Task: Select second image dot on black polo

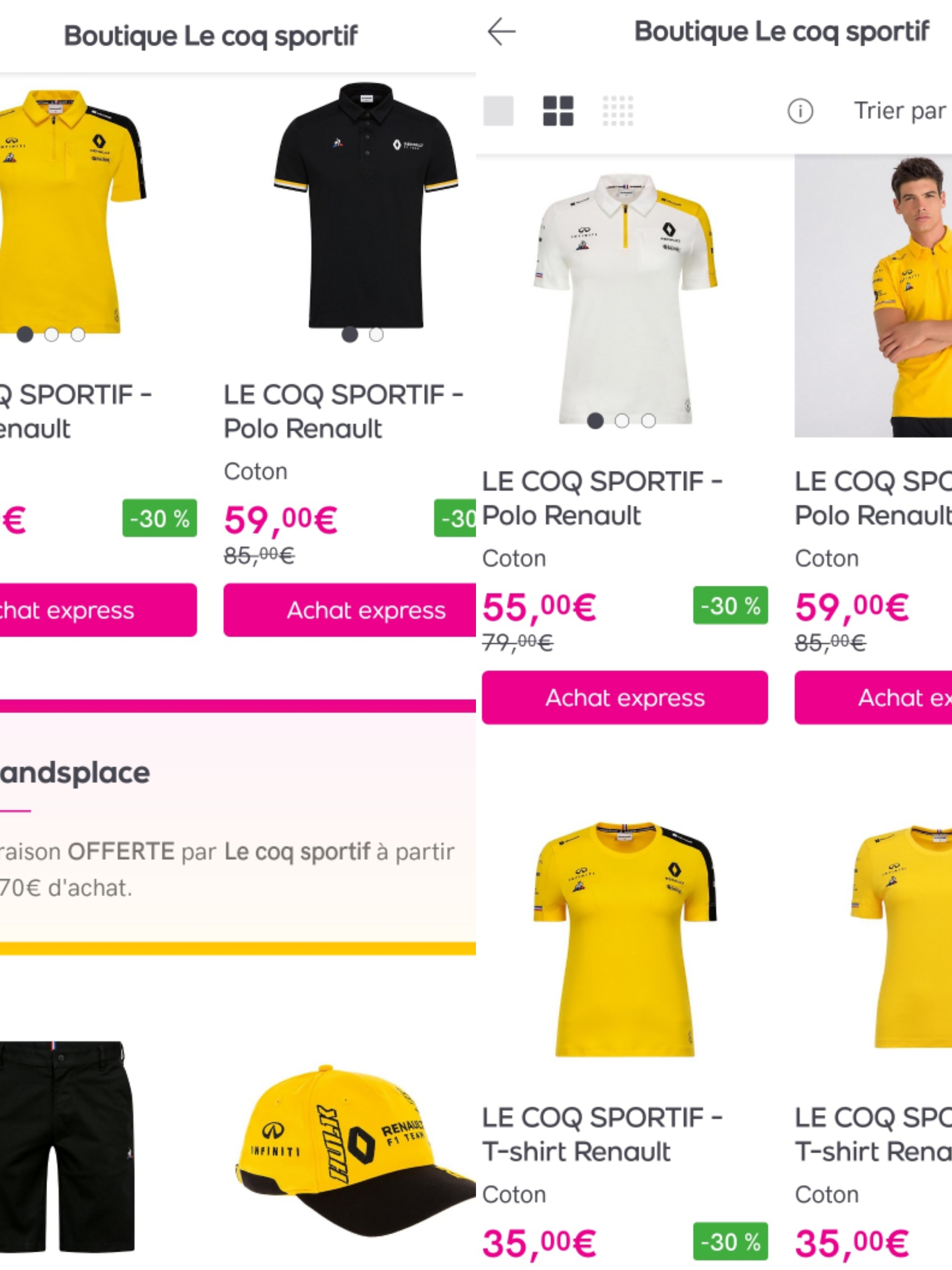Action: click(x=376, y=335)
